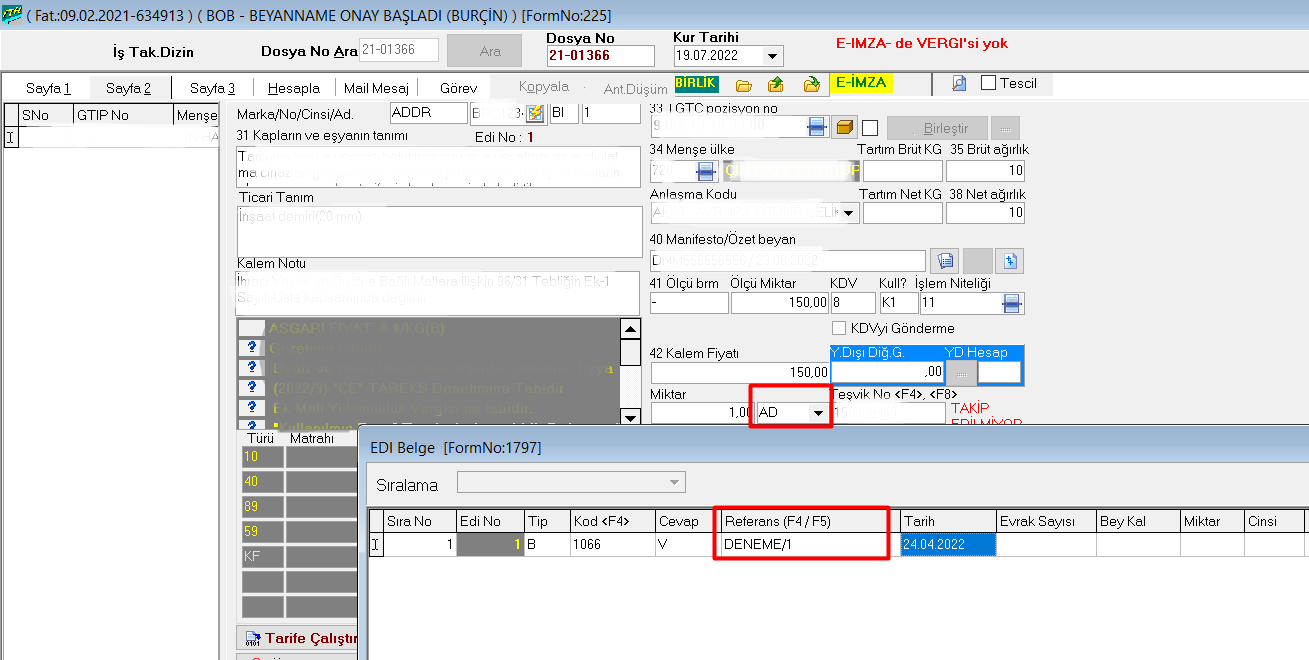Open Menşe ülke code lookup icon
Viewport: 1309px width, 660px height.
706,170
